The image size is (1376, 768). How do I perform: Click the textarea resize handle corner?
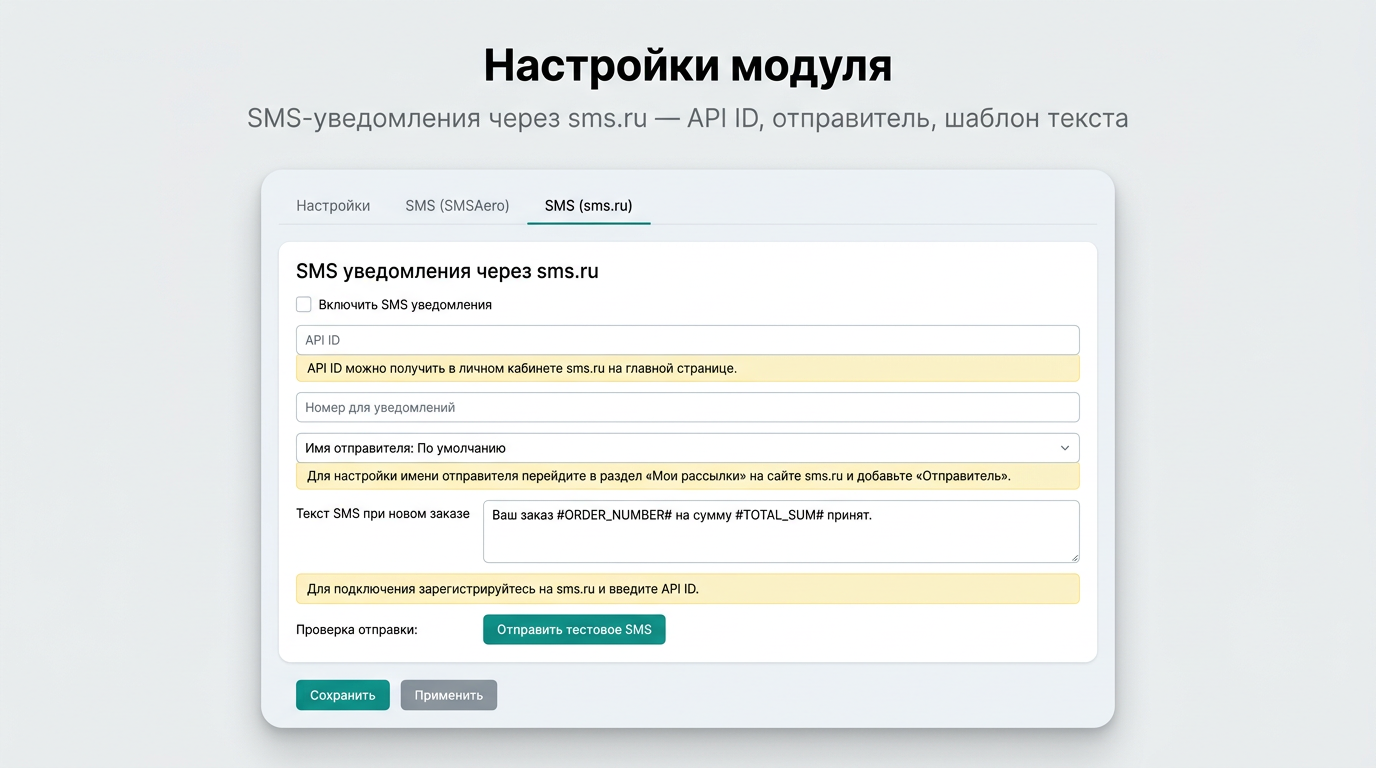(1074, 557)
